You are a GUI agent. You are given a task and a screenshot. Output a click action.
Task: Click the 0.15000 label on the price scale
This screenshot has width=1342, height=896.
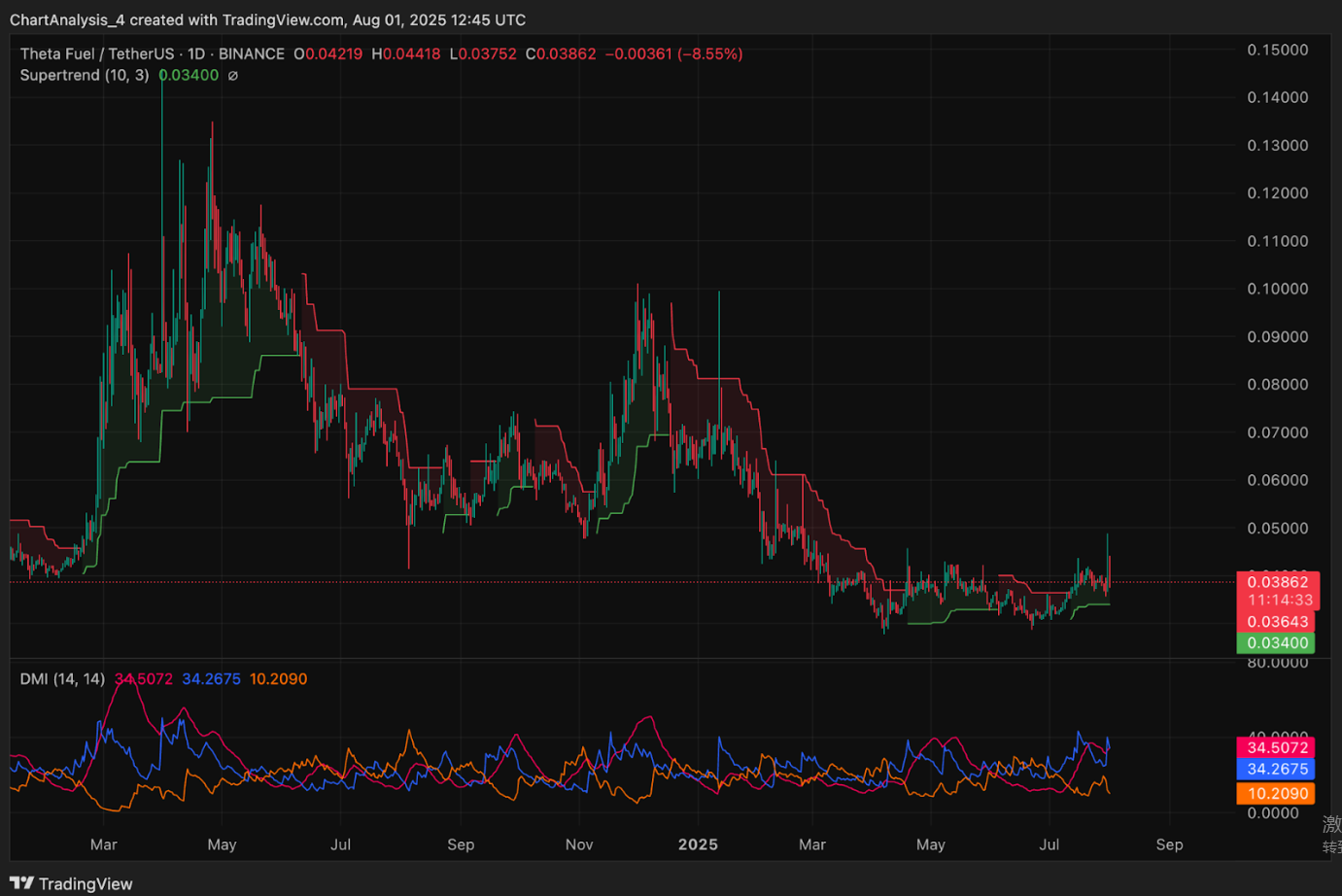[1277, 50]
